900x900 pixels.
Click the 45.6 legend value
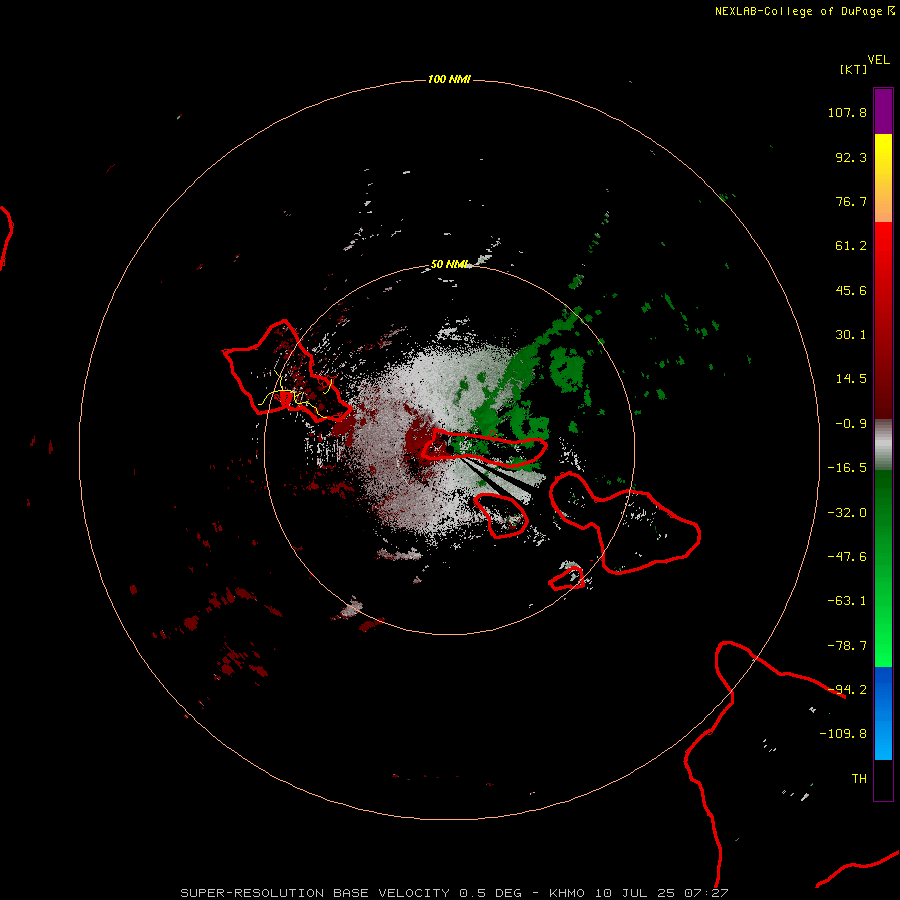[851, 290]
